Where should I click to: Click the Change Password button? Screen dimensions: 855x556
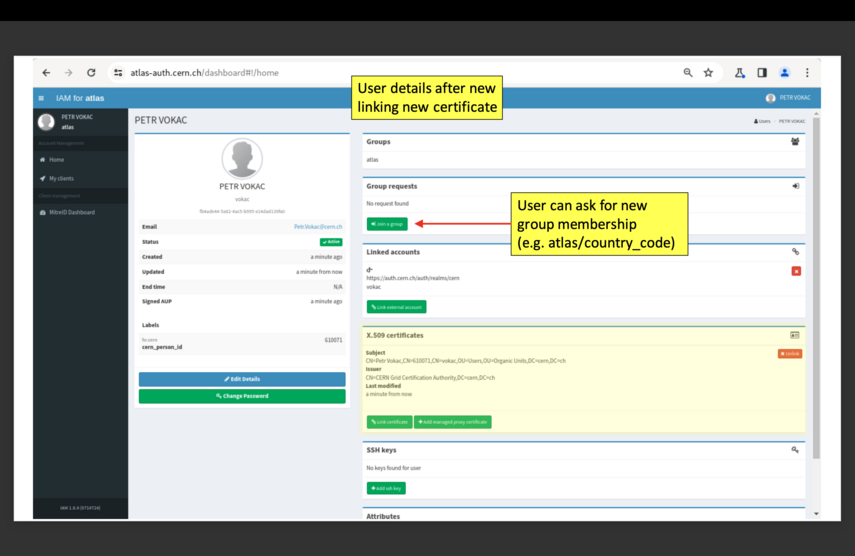click(x=242, y=396)
